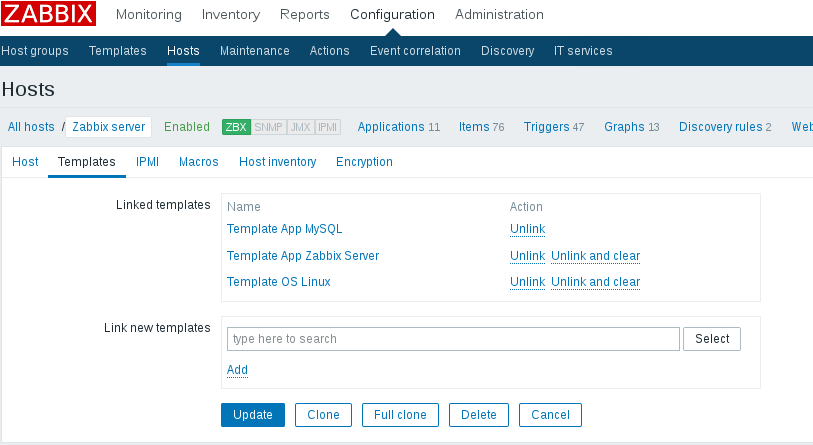Open Applications 11 link
813x445 pixels.
[399, 127]
